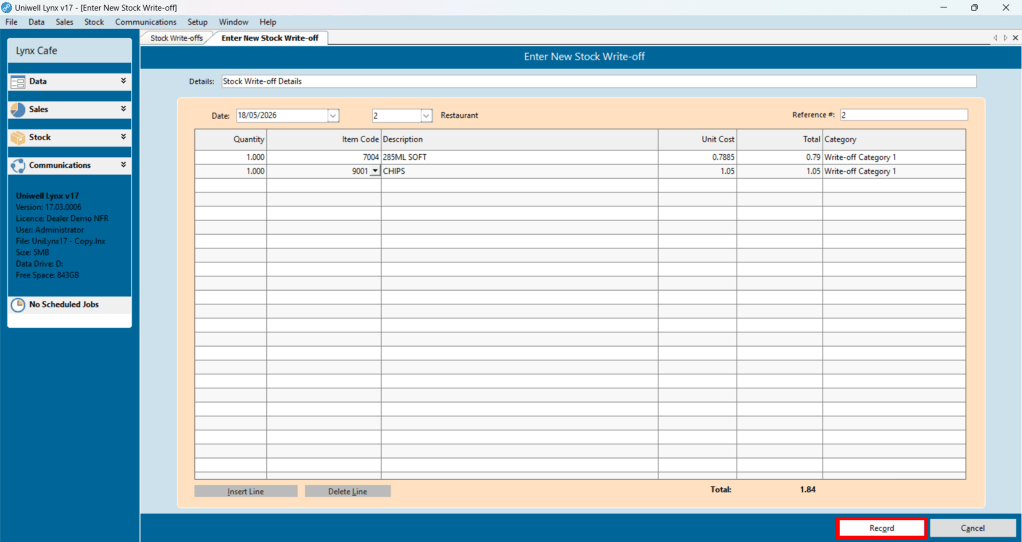This screenshot has height=542, width=1022.
Task: Click the tab scroll right arrow
Action: [x=1006, y=38]
